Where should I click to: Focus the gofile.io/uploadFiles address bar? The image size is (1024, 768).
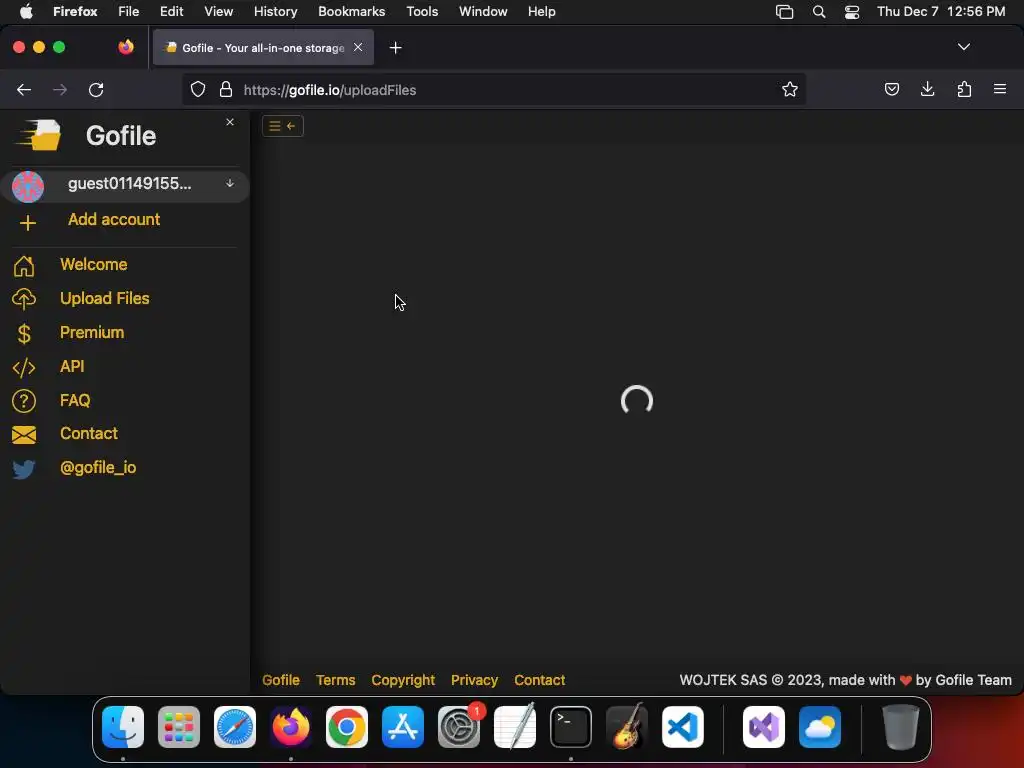click(494, 90)
